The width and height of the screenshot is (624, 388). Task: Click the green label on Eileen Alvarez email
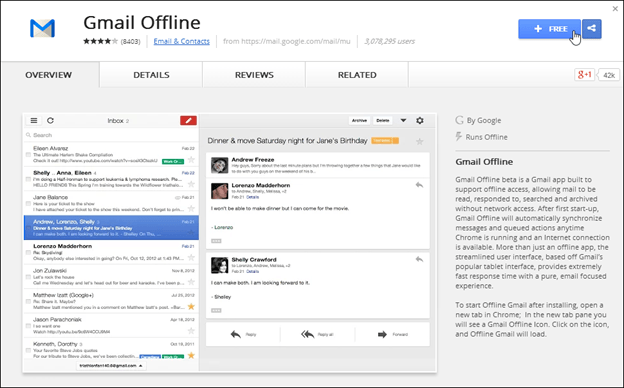[173, 161]
